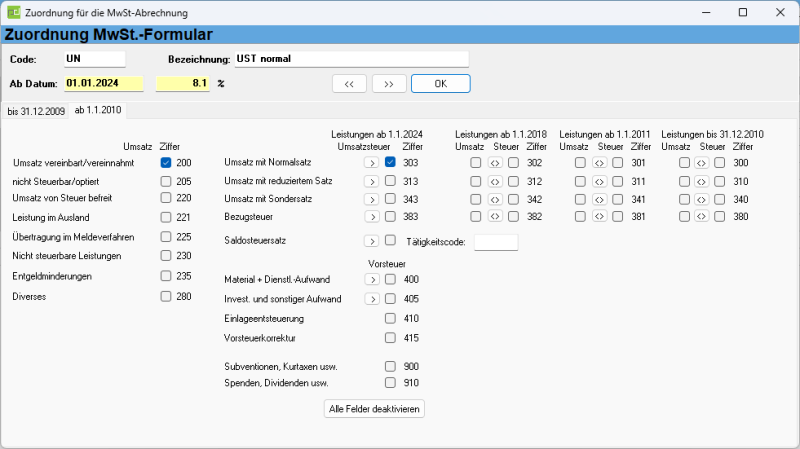Check the Steuer checkbox for Ziffer 380
Viewport: 800px width, 449px height.
pyautogui.click(x=719, y=216)
